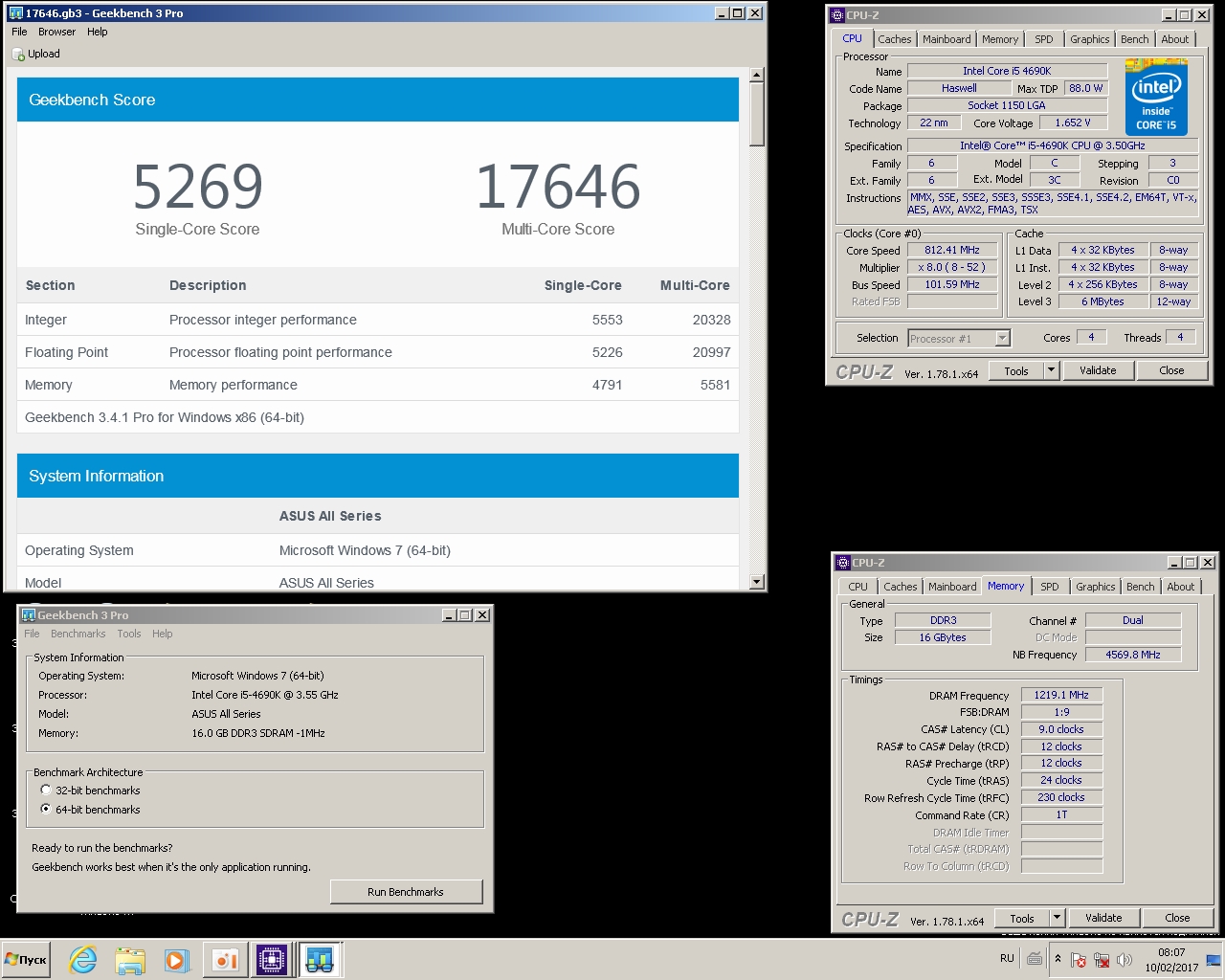Image resolution: width=1225 pixels, height=980 pixels.
Task: Click Tools button in lower CPU-Z window
Action: coord(1022,918)
